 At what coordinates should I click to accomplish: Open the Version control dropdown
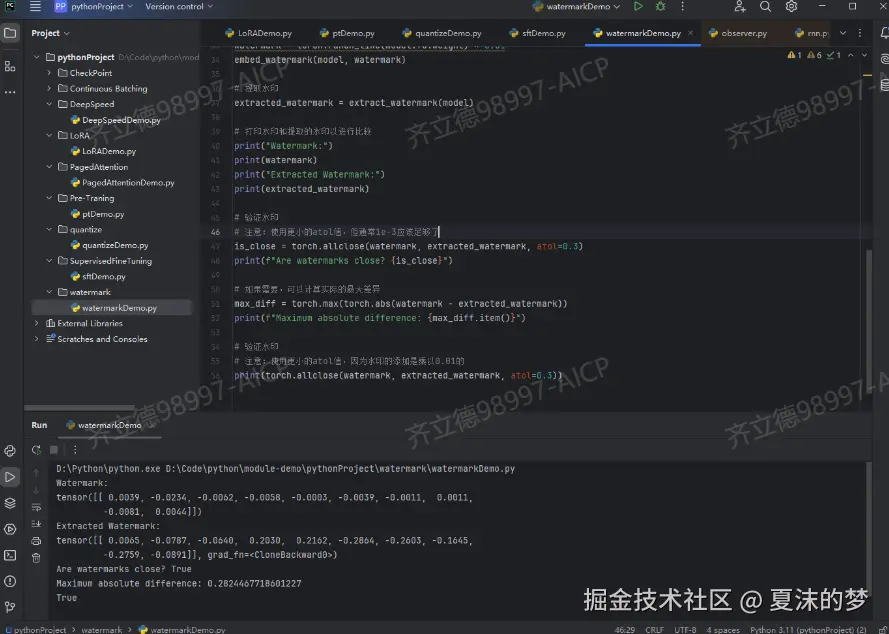(x=179, y=7)
